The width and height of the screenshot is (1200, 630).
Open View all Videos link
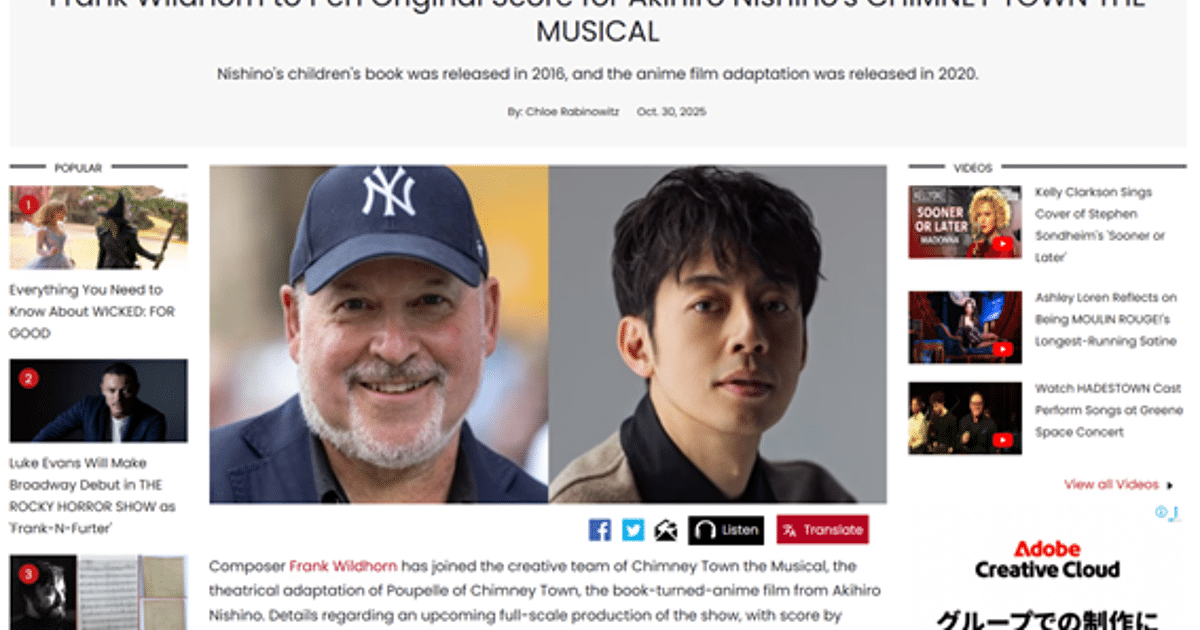coord(1111,484)
